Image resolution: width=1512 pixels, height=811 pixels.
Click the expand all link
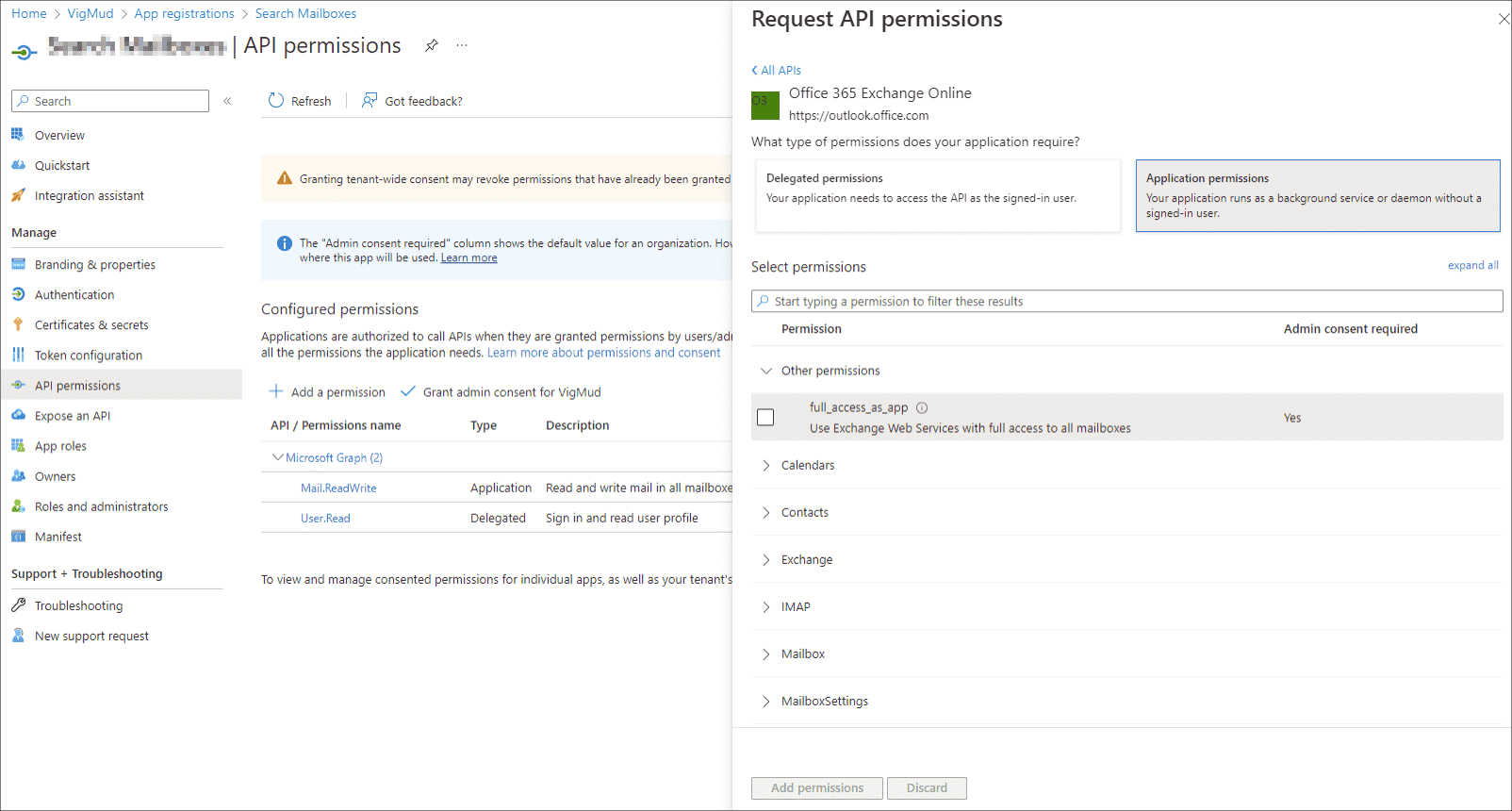[x=1472, y=266]
